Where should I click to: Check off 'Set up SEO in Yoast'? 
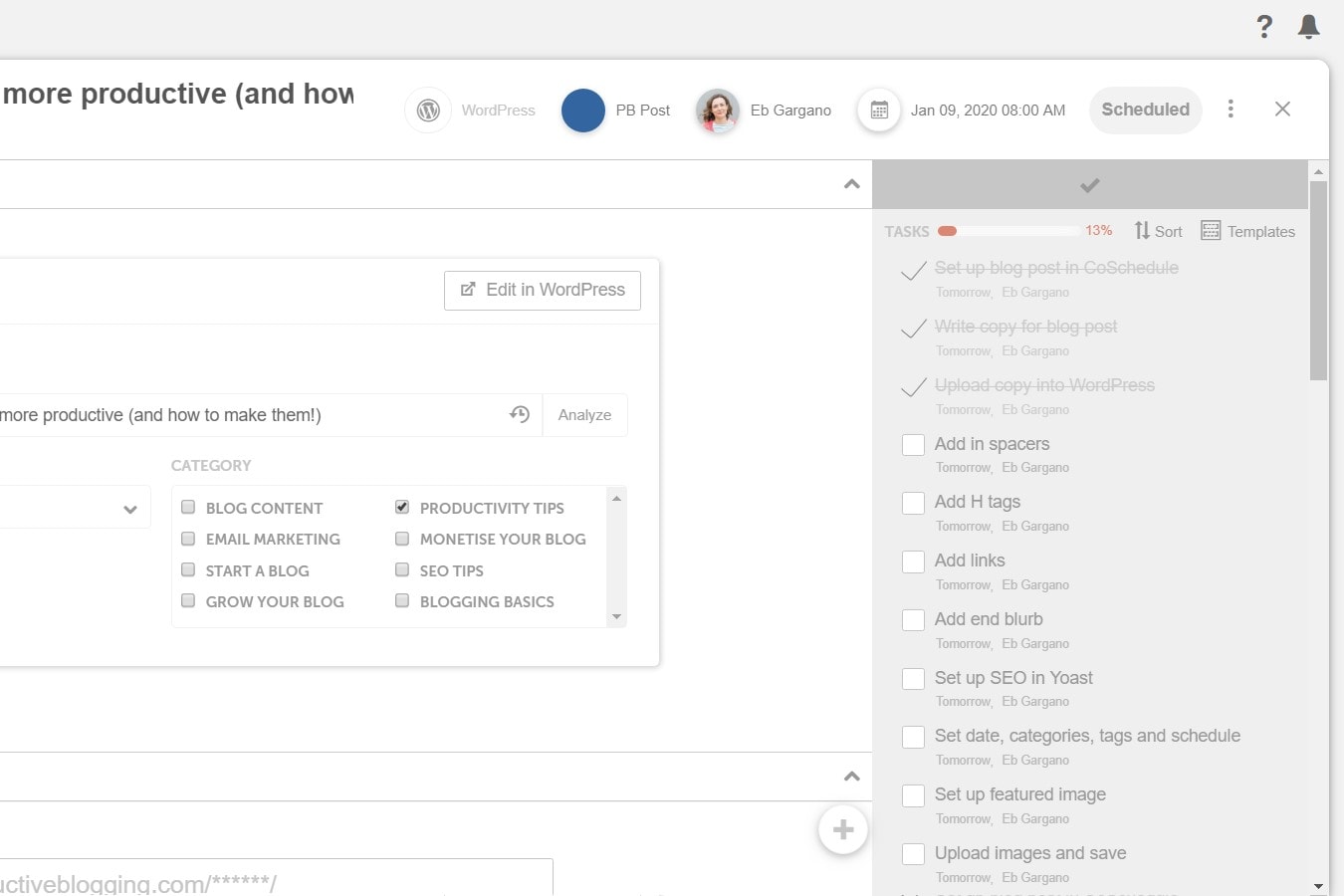click(x=913, y=679)
